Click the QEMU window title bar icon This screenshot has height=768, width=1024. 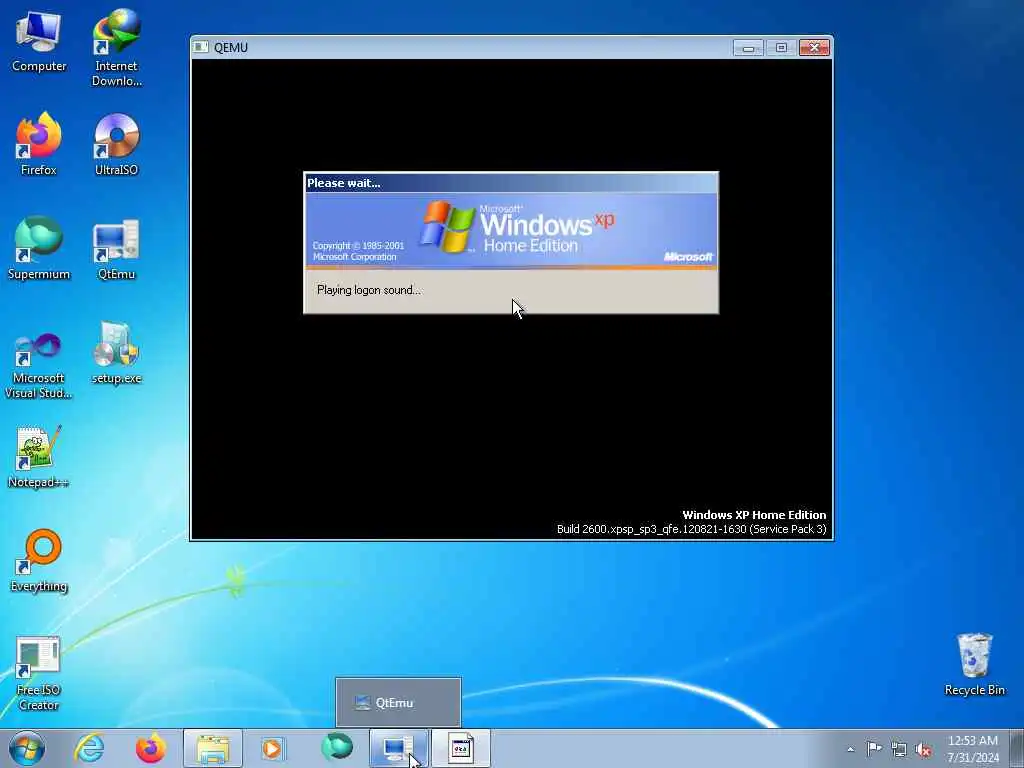click(x=201, y=47)
